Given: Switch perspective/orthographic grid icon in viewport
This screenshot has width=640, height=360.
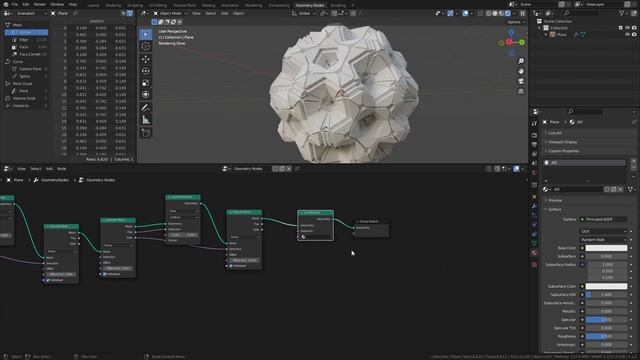Looking at the screenshot, I should point(521,91).
